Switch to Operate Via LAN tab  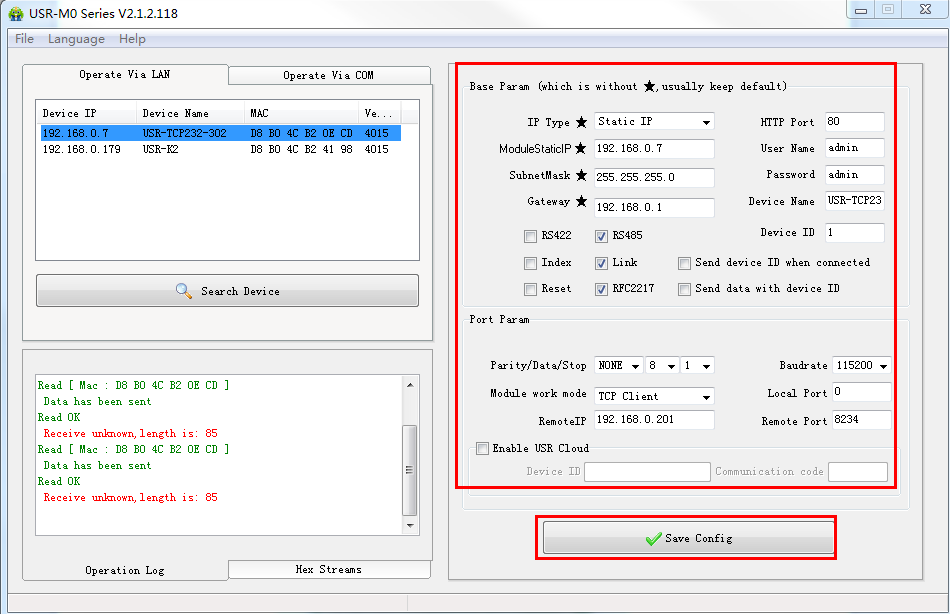point(125,75)
